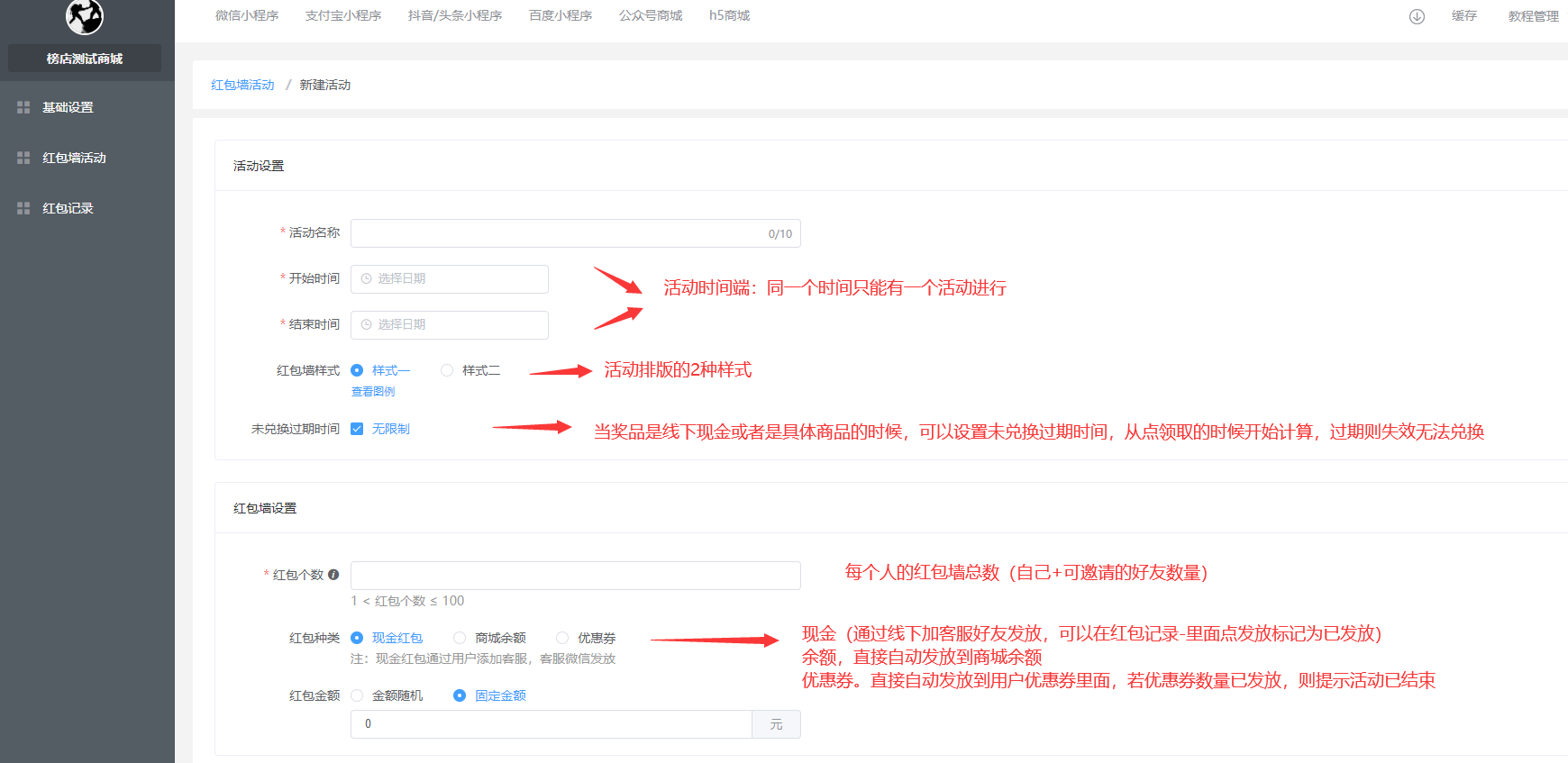The image size is (1568, 763).
Task: Uncheck the 无限制 expiry checkbox
Action: [357, 429]
